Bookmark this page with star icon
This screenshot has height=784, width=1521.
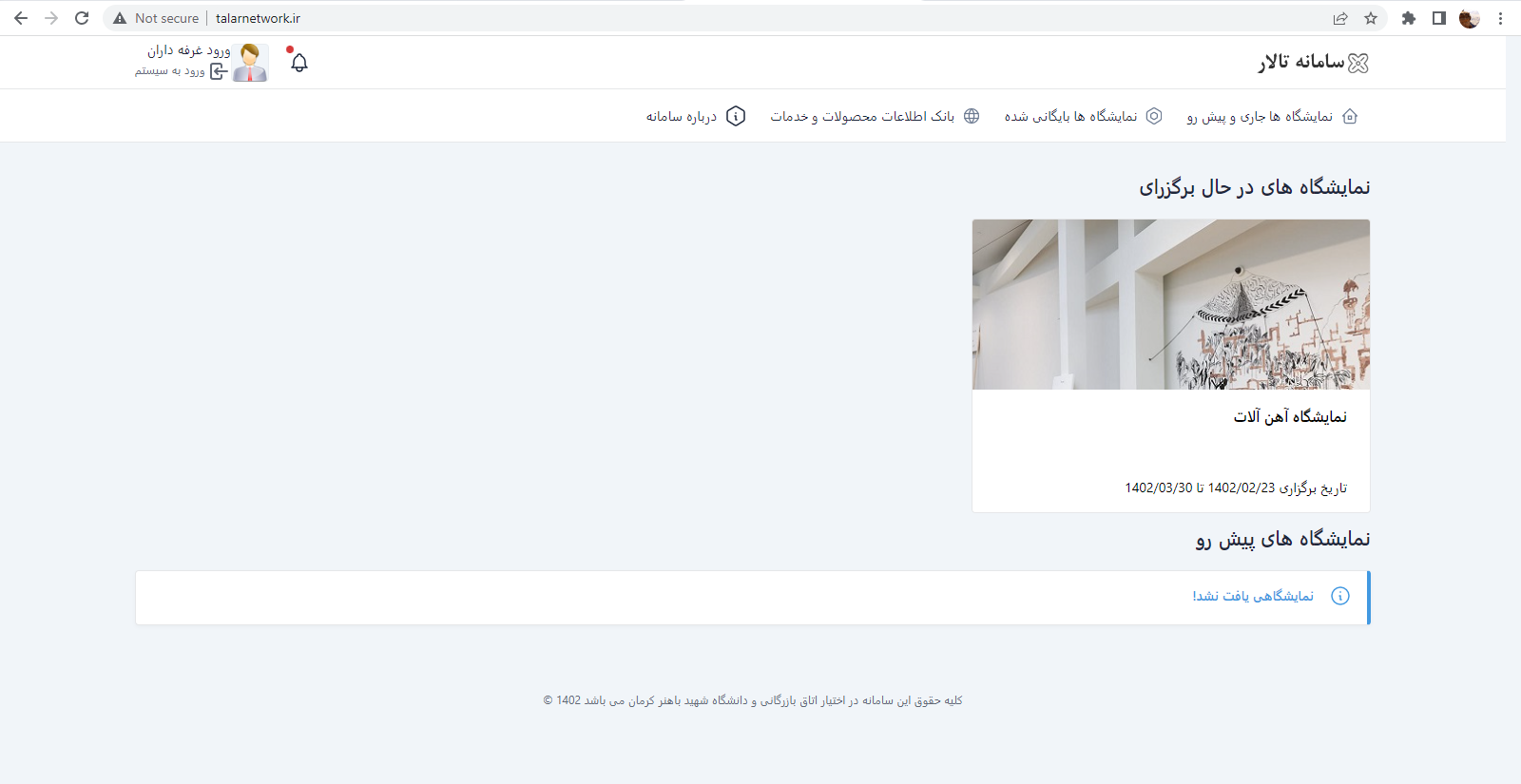(x=1371, y=18)
